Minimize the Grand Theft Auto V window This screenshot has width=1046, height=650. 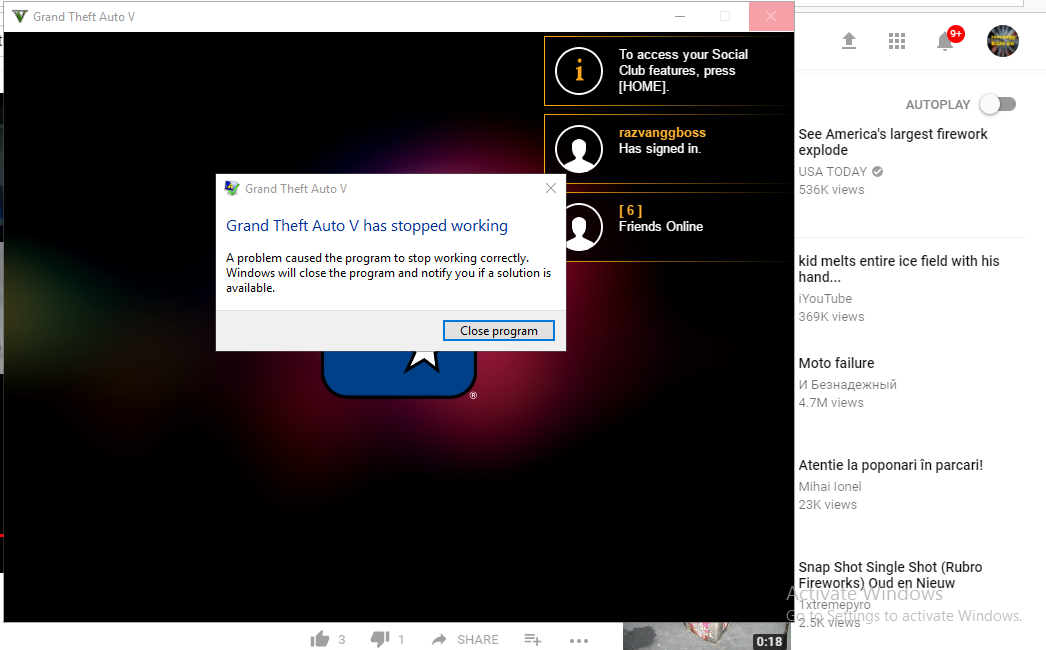(680, 16)
